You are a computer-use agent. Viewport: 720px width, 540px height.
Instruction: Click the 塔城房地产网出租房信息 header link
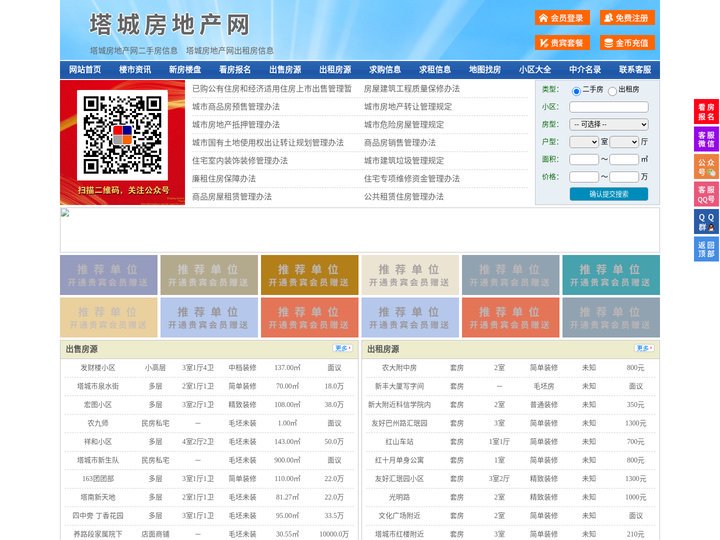230,51
